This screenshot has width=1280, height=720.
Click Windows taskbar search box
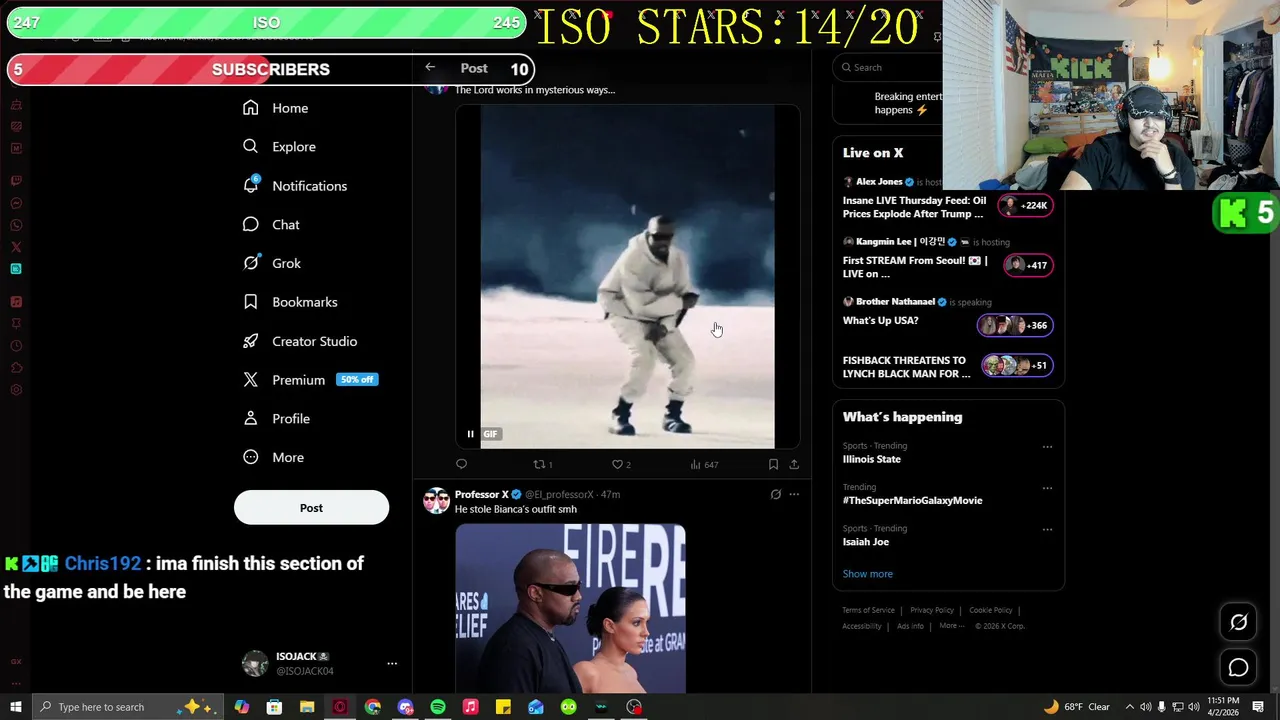130,707
